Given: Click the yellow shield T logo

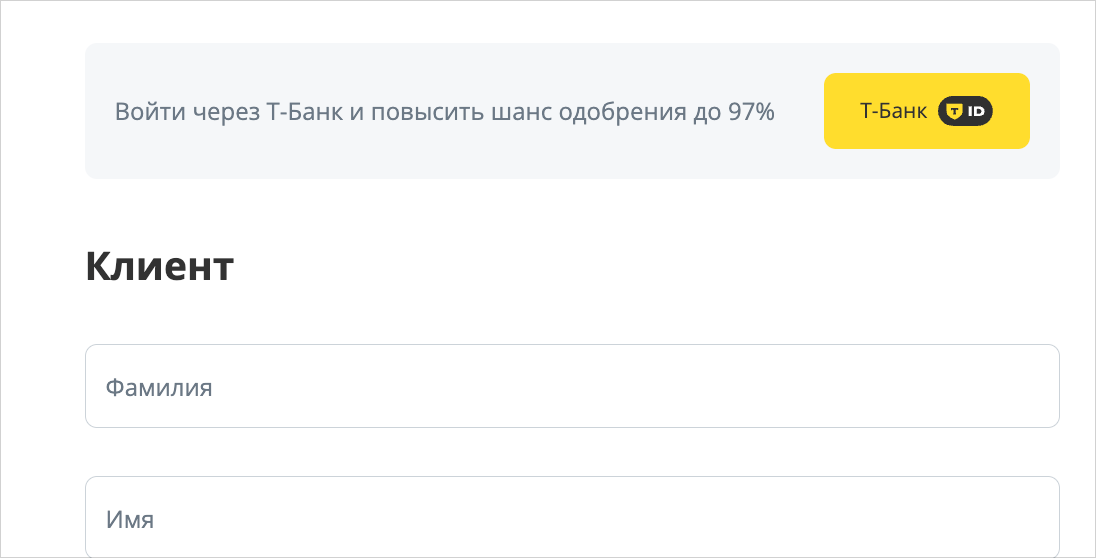Looking at the screenshot, I should point(954,111).
